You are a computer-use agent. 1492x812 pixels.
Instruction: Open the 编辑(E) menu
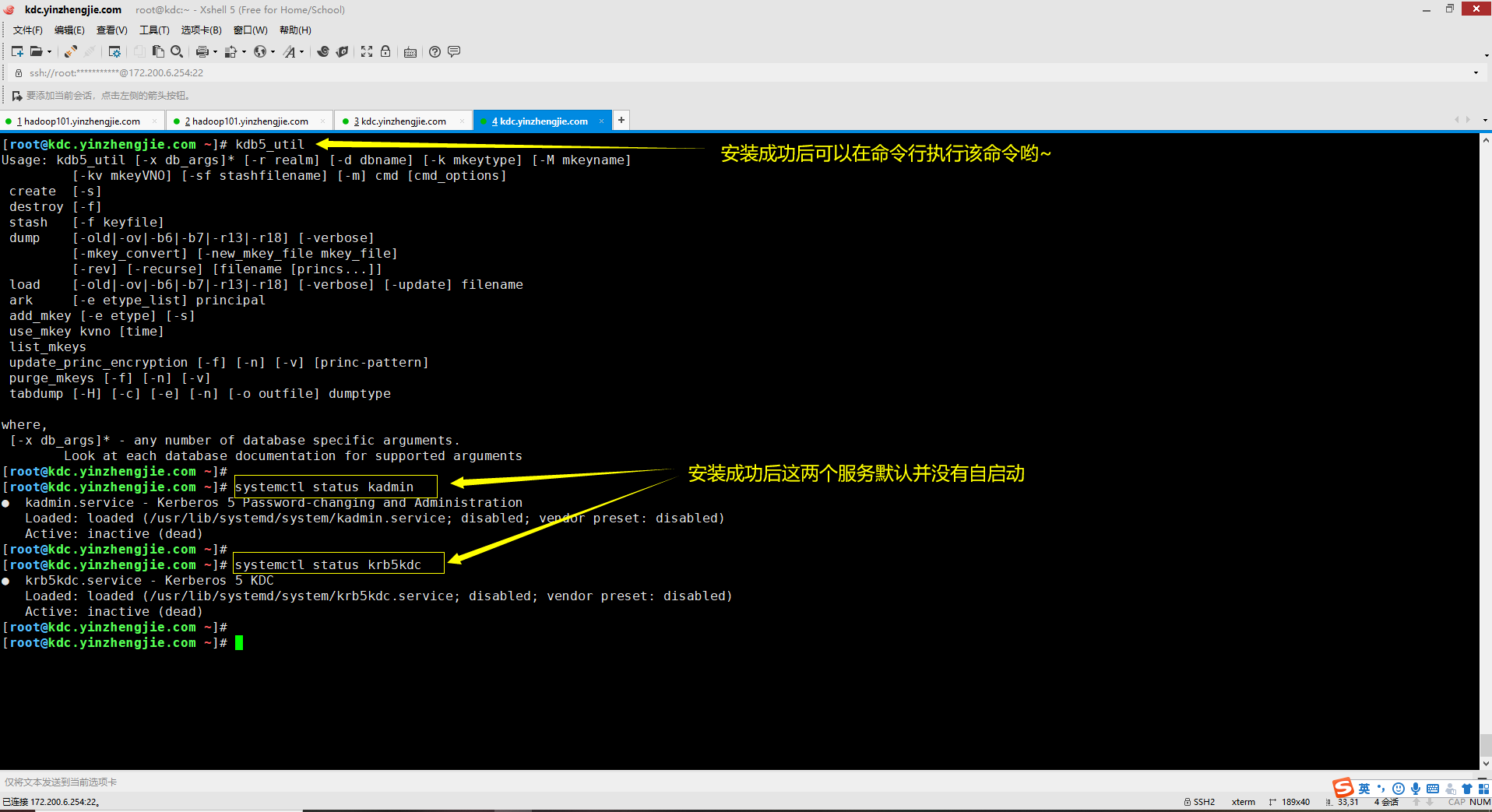pyautogui.click(x=69, y=30)
